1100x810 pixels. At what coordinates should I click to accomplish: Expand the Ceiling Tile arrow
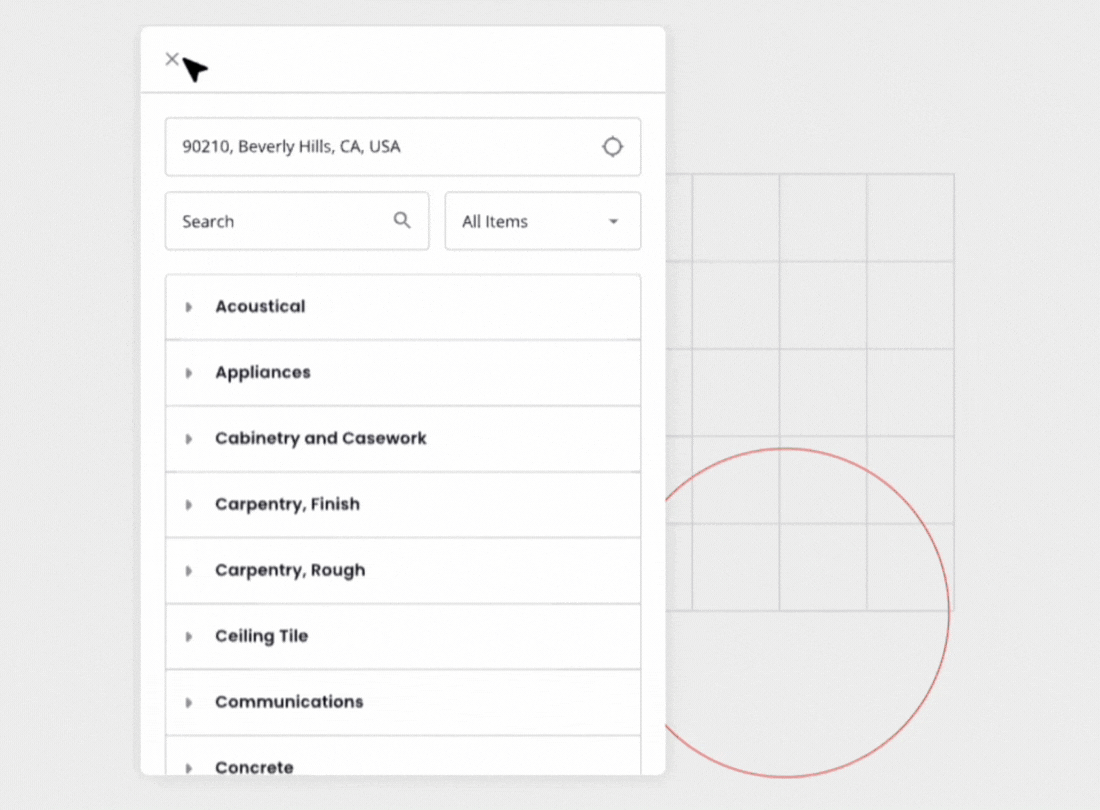click(188, 637)
